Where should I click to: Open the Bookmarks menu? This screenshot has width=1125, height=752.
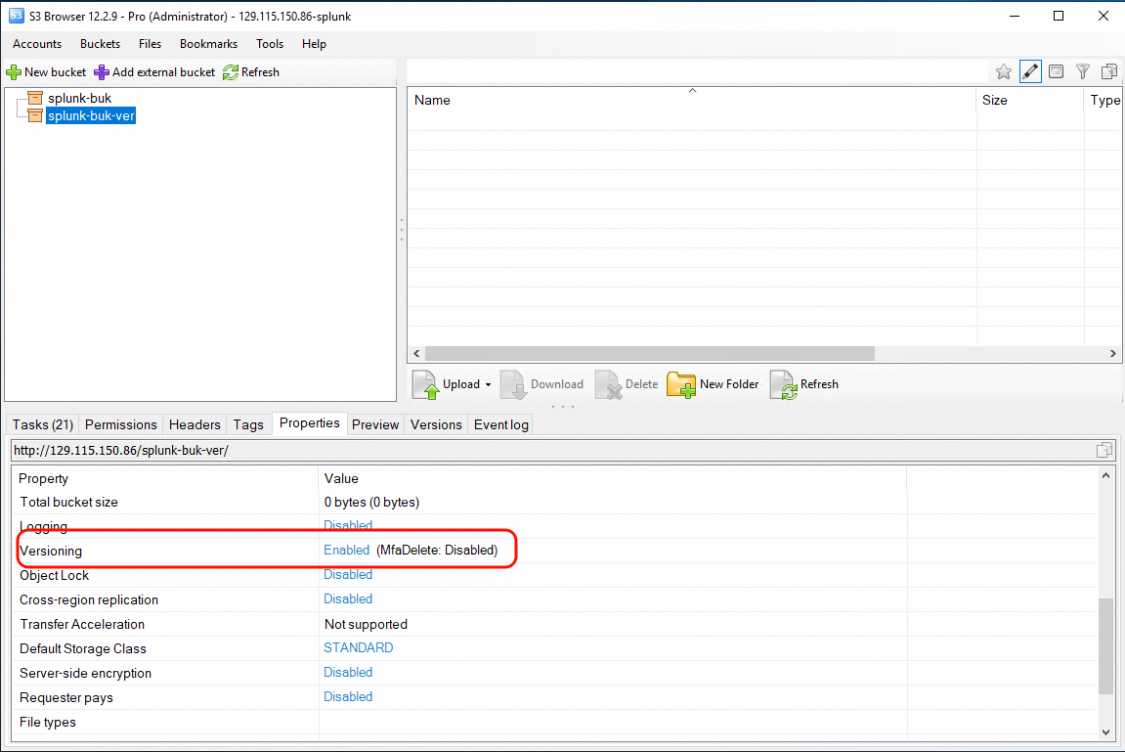tap(208, 44)
